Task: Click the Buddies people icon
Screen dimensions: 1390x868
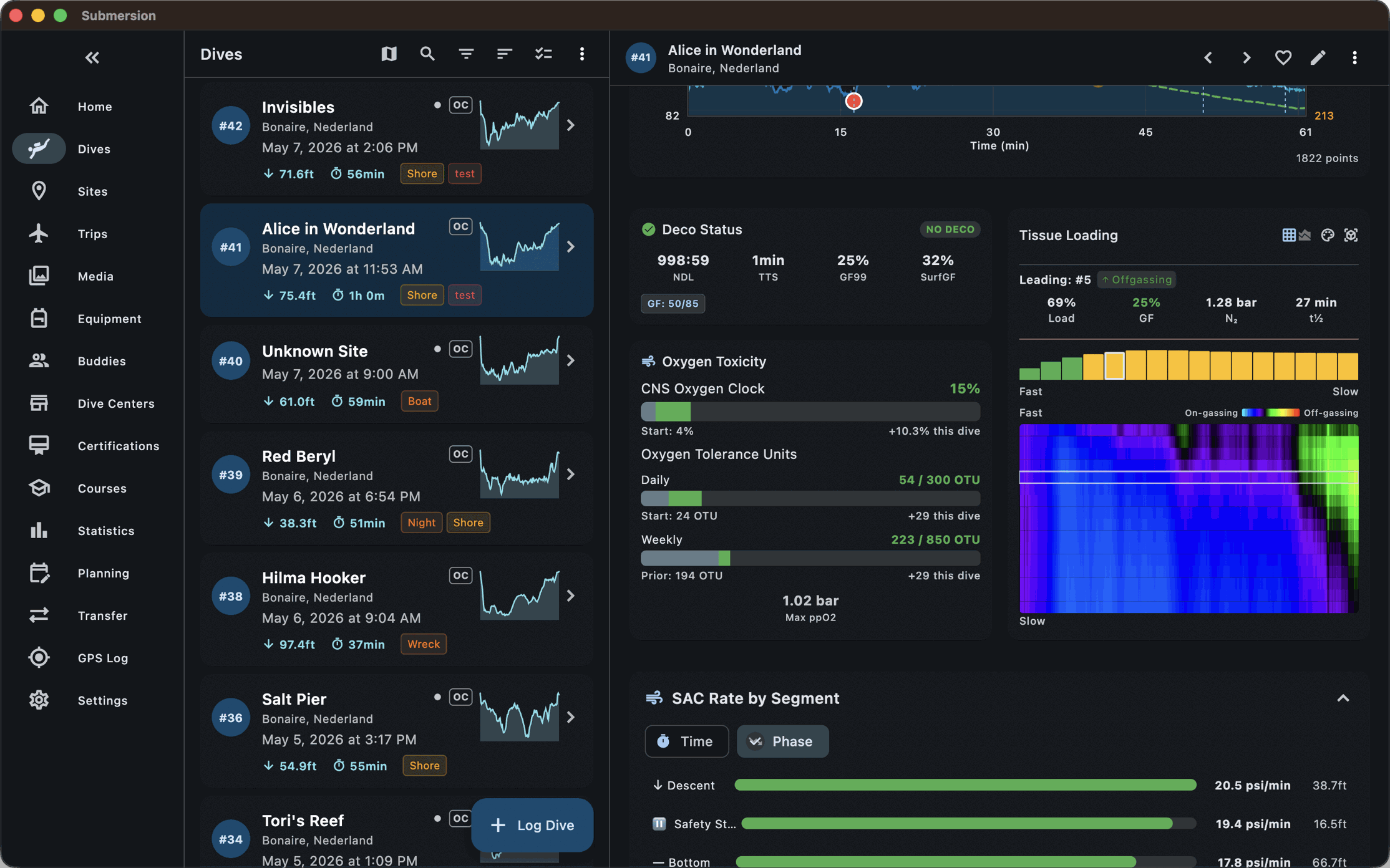Action: click(39, 360)
